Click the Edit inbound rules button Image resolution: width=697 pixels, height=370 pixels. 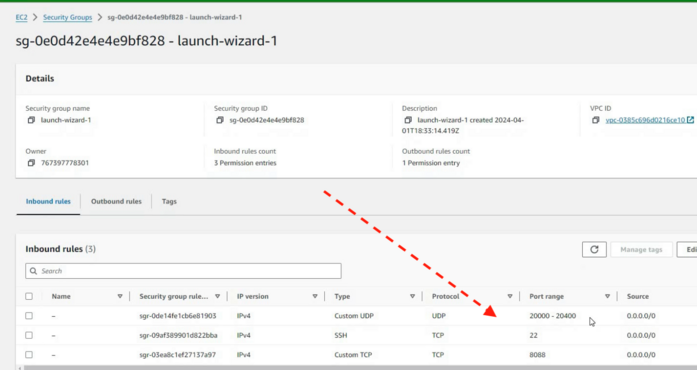pos(687,249)
